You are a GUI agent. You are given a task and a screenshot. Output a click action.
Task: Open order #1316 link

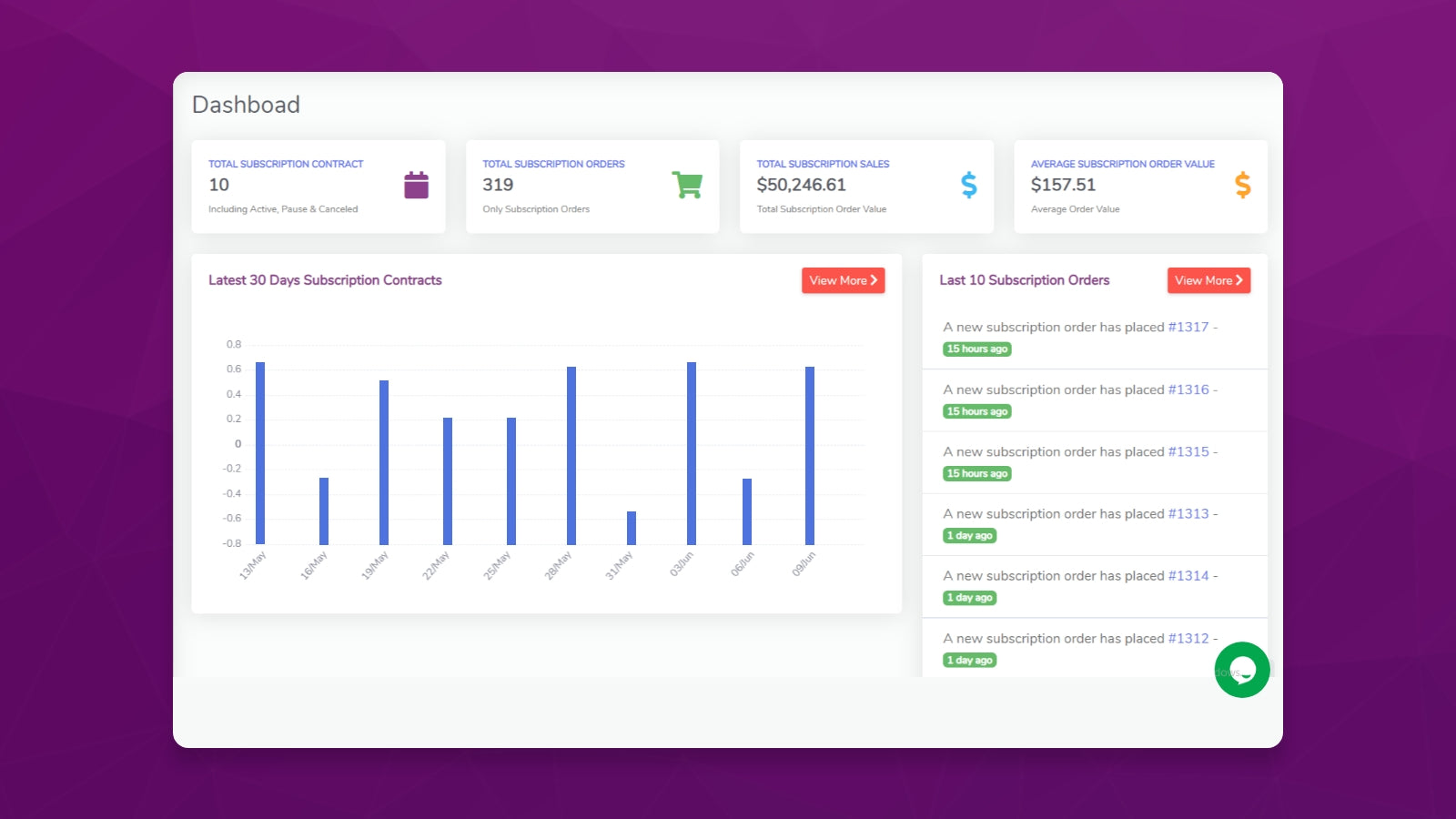pos(1188,389)
